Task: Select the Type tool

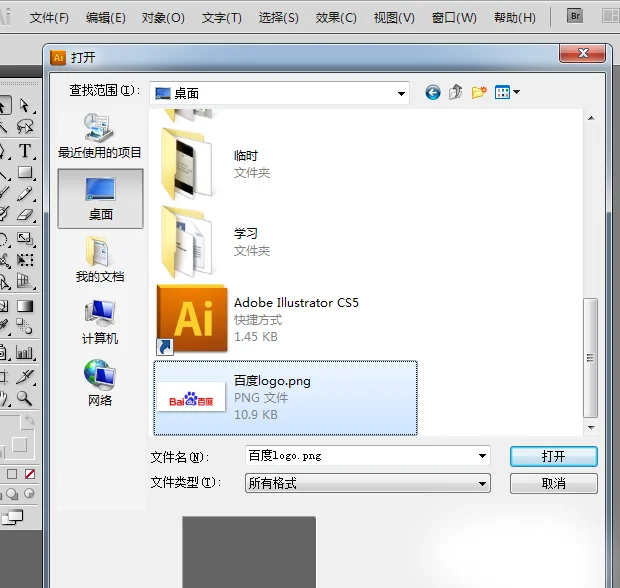Action: pos(25,151)
